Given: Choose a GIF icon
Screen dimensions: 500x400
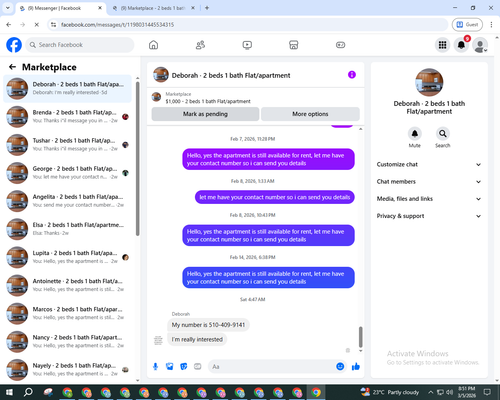Looking at the screenshot, I should (198, 367).
